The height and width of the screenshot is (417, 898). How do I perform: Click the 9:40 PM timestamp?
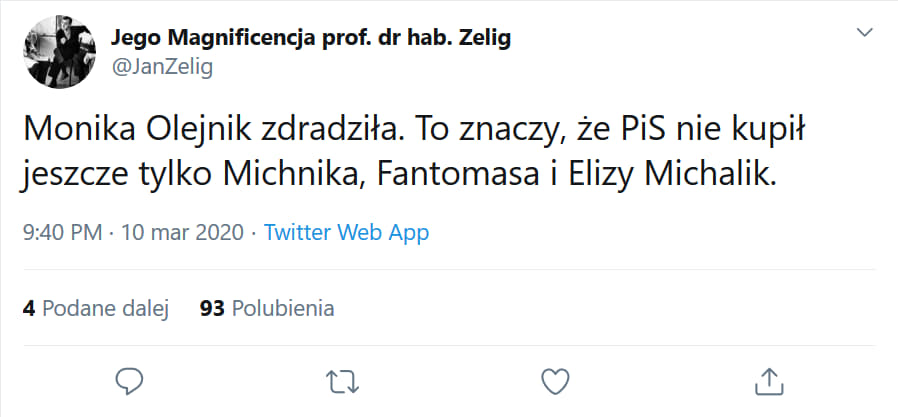point(62,233)
